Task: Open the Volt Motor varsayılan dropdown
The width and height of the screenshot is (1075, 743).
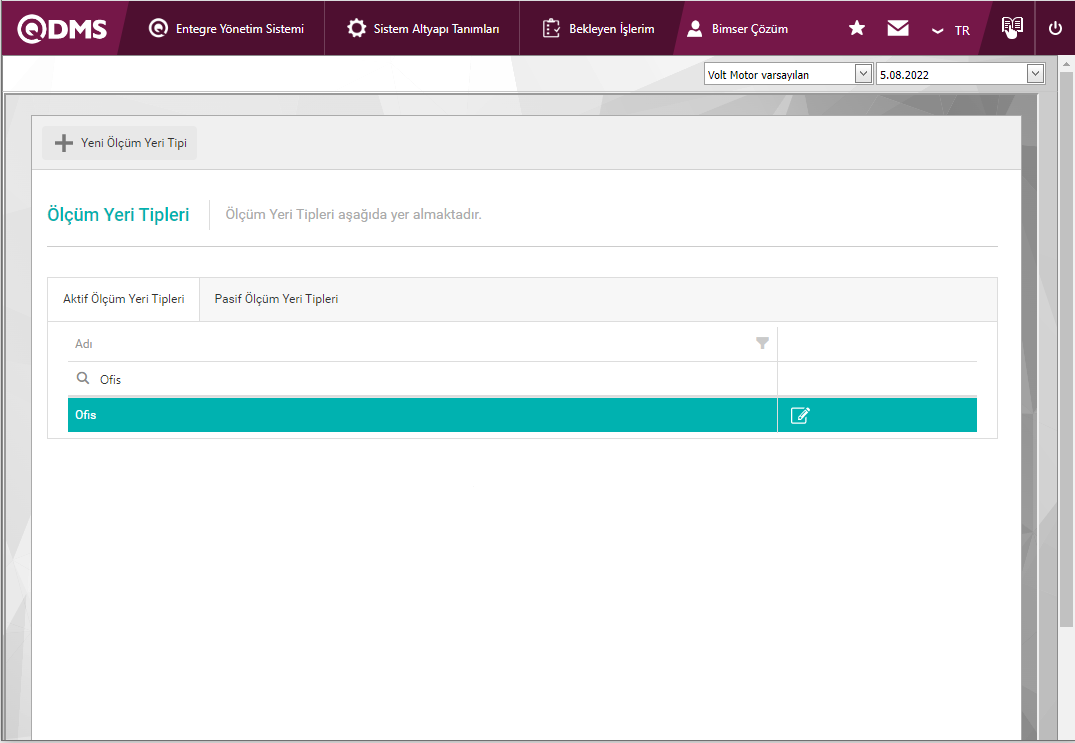Action: click(x=788, y=74)
